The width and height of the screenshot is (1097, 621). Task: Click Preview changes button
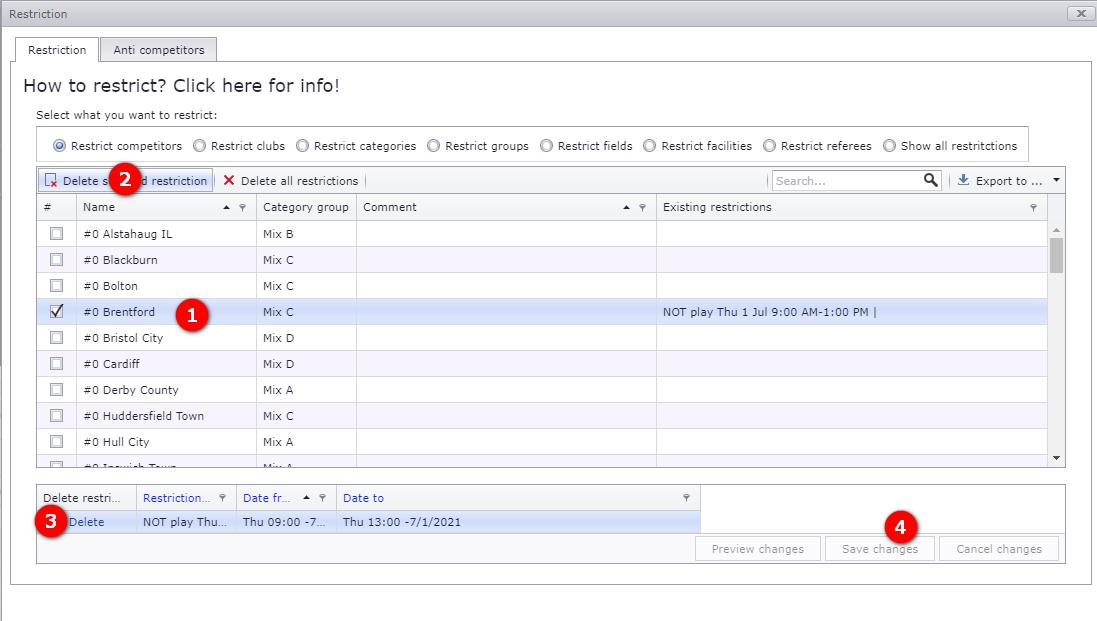[x=758, y=549]
